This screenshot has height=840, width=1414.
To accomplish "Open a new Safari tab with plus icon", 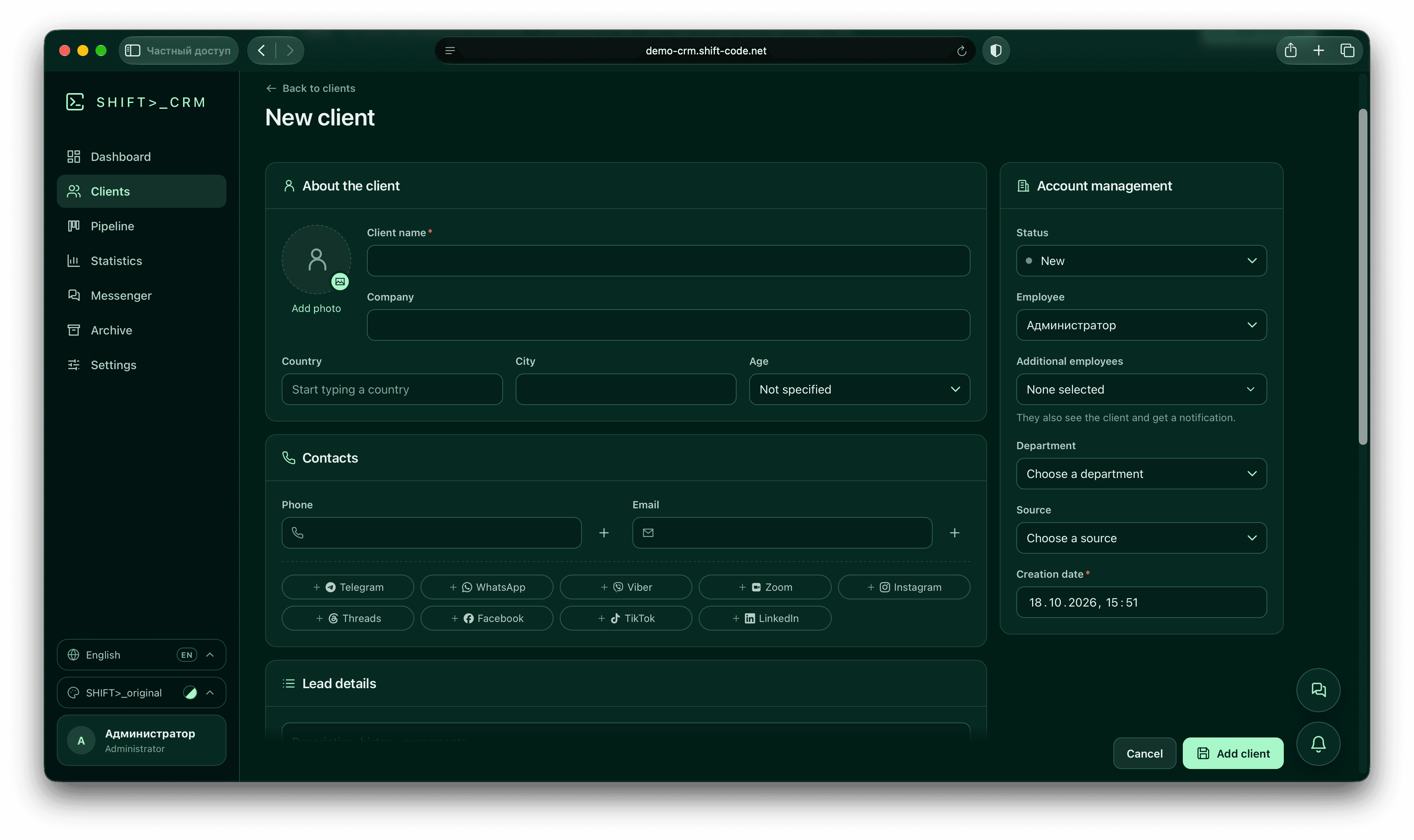I will coord(1318,50).
